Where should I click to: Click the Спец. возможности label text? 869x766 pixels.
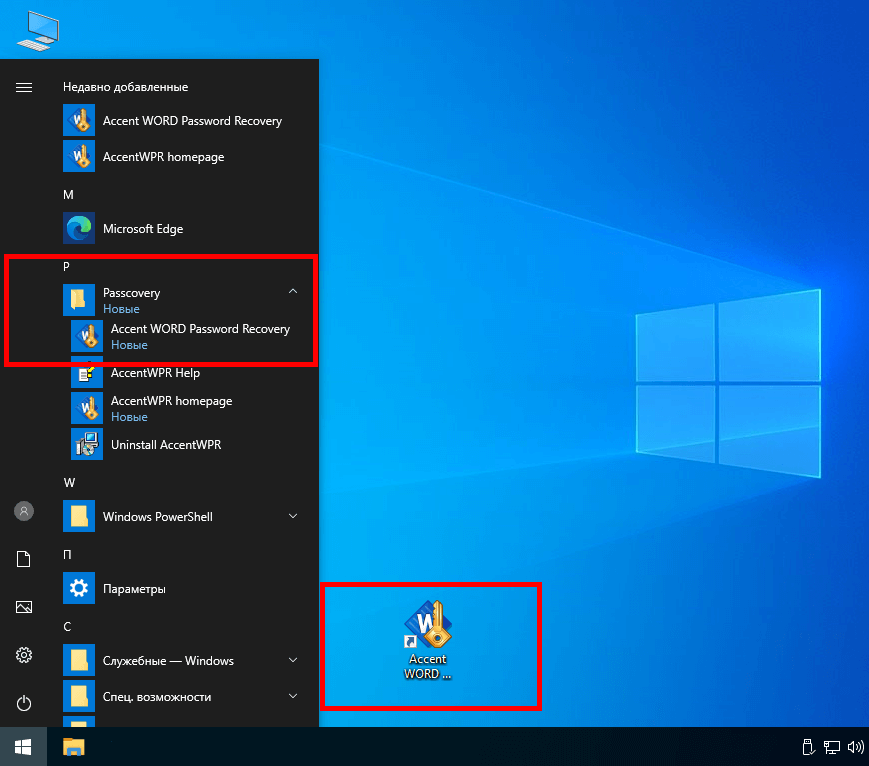[157, 697]
